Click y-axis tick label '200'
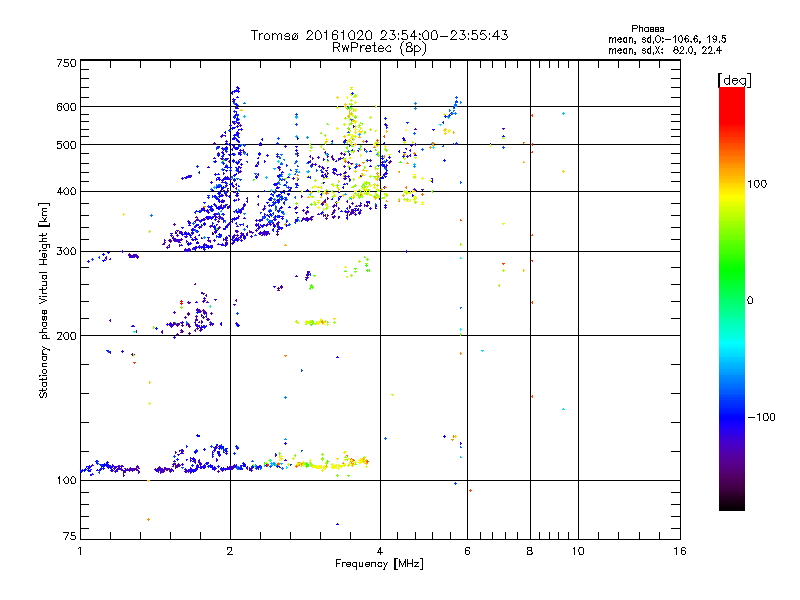This screenshot has height=600, width=800. (x=66, y=336)
